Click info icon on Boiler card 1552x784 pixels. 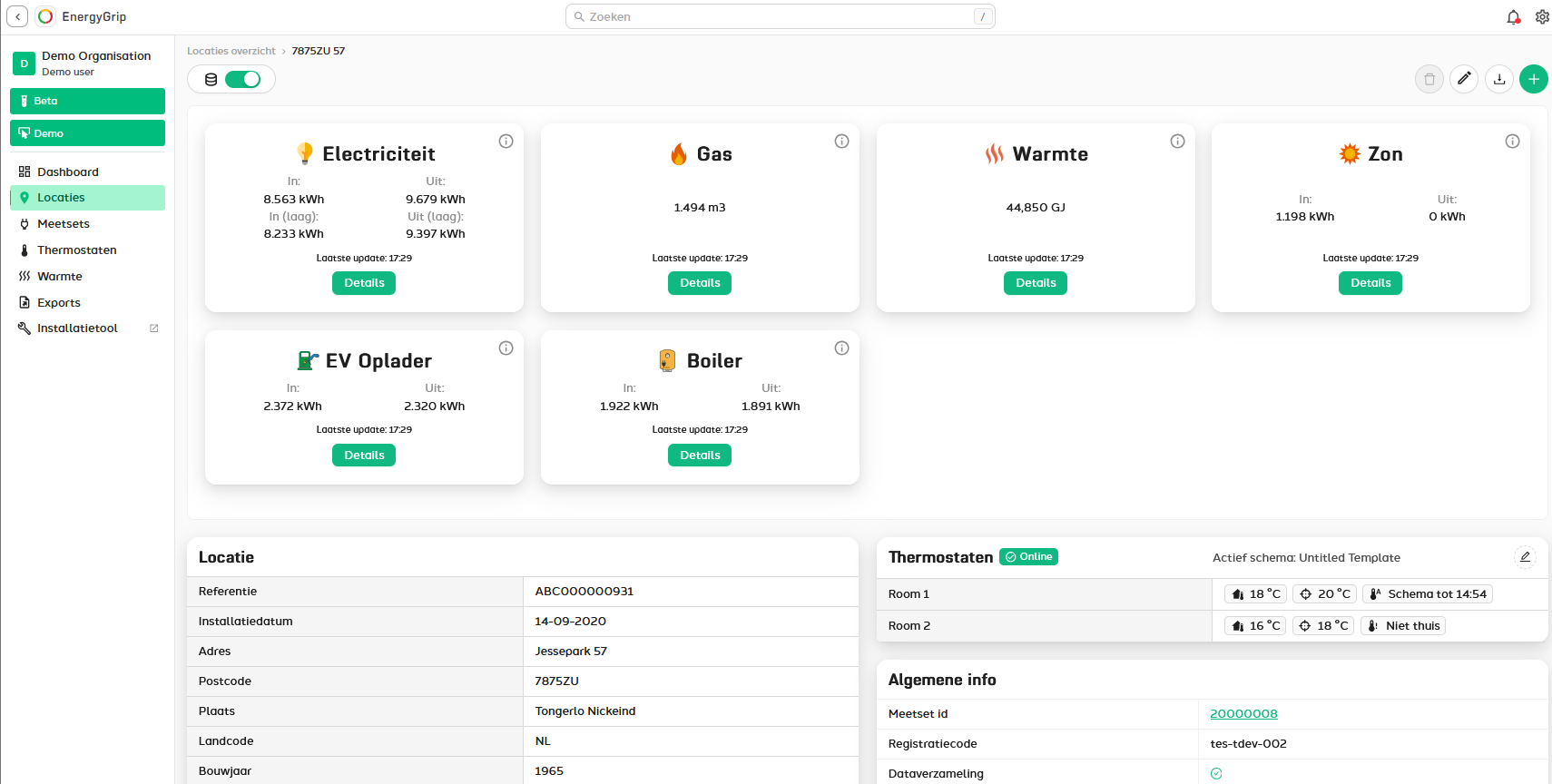842,348
